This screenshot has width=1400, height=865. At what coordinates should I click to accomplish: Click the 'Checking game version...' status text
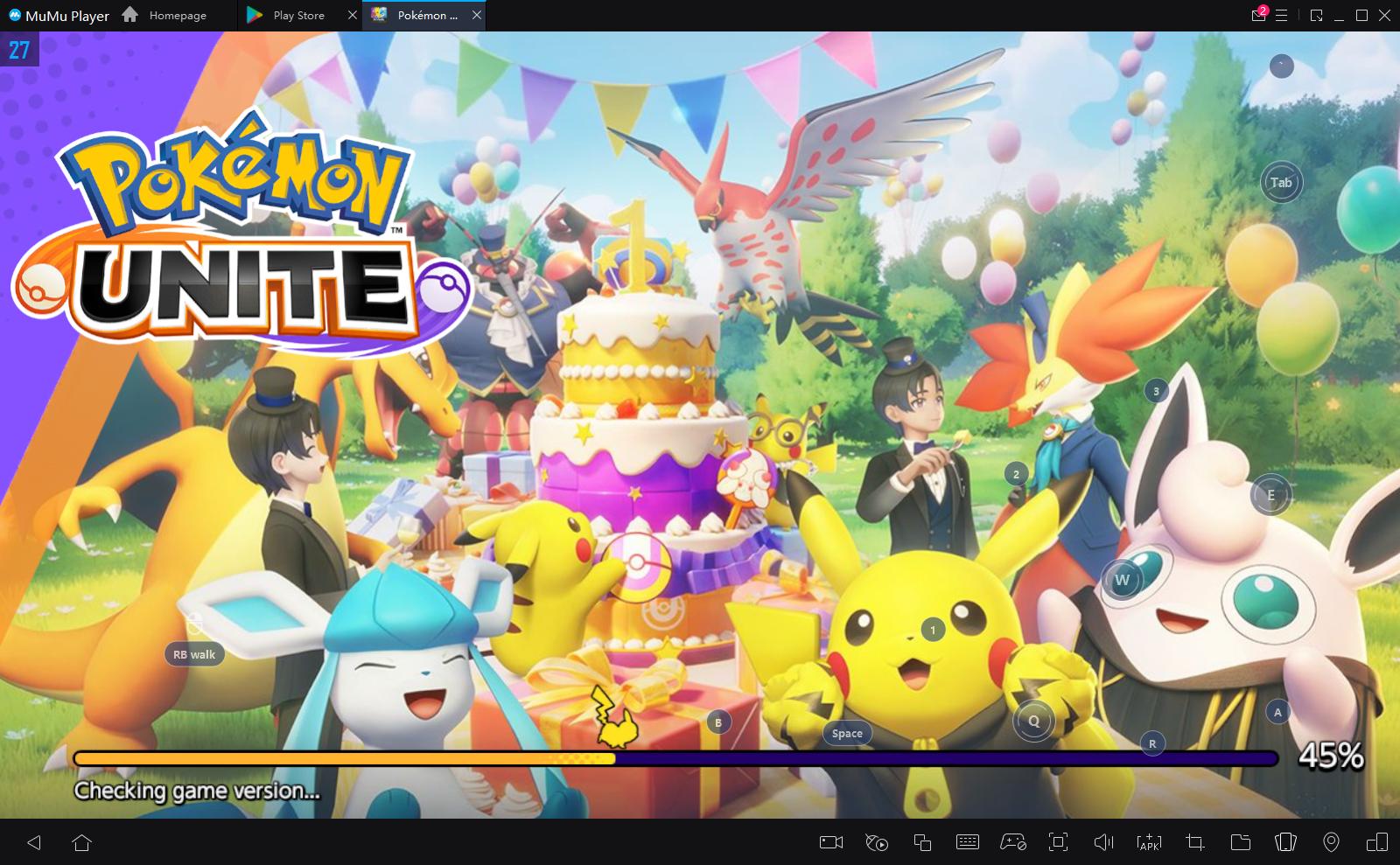pyautogui.click(x=197, y=791)
